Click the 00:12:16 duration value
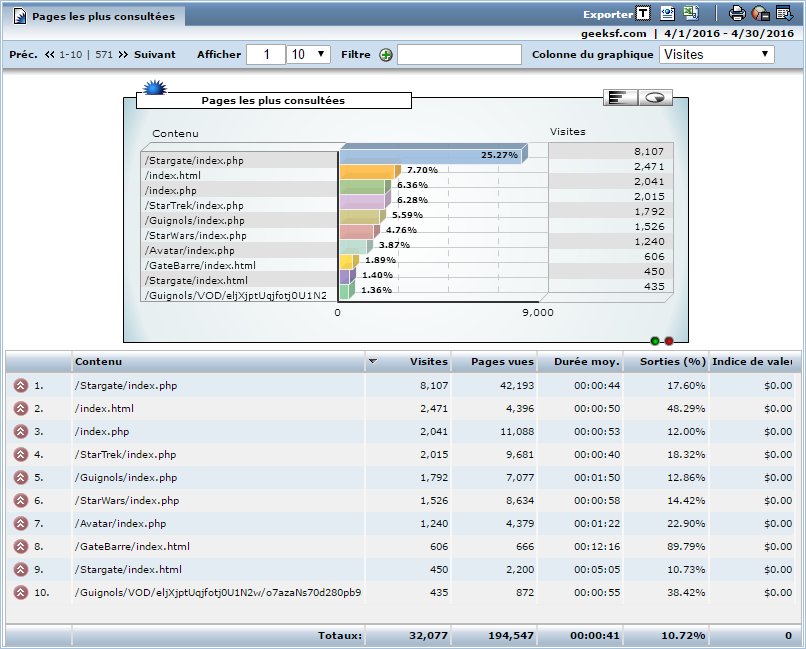This screenshot has width=806, height=649. point(597,546)
